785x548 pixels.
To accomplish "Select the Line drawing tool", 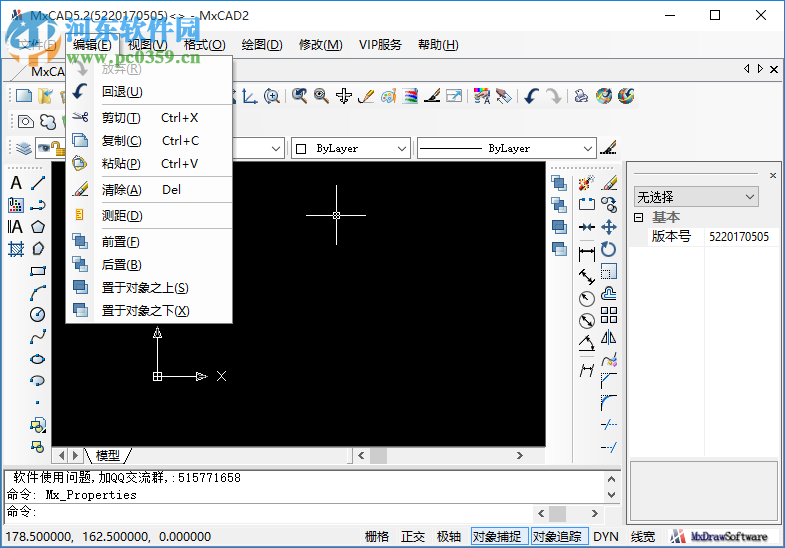I will click(38, 183).
